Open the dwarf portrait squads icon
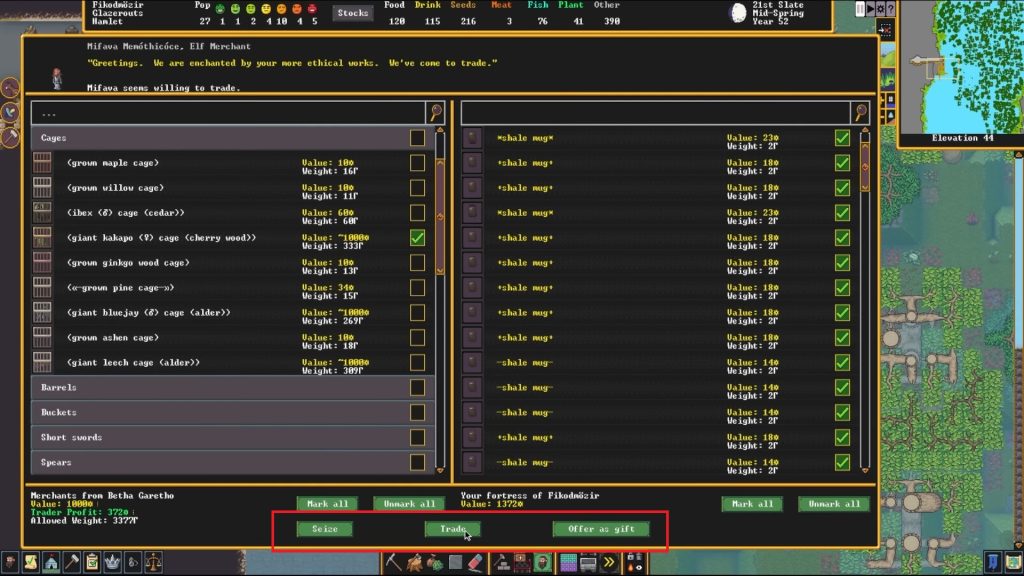Screen dimensions: 1024x576 pyautogui.click(x=542, y=562)
